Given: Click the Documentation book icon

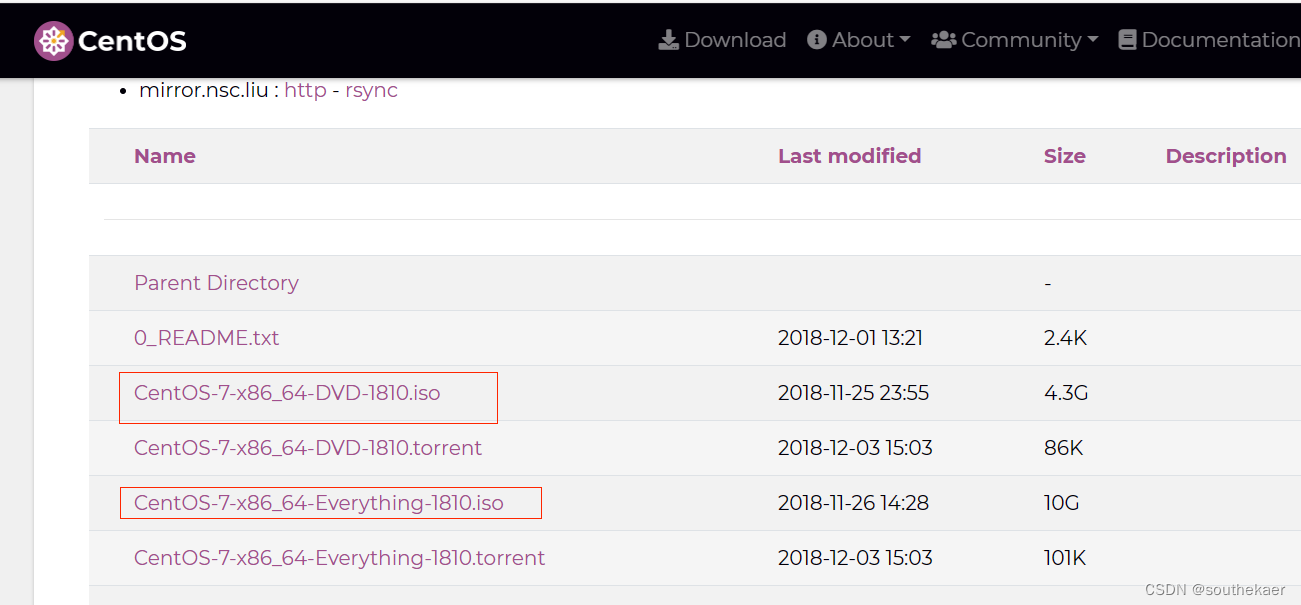Looking at the screenshot, I should 1126,39.
